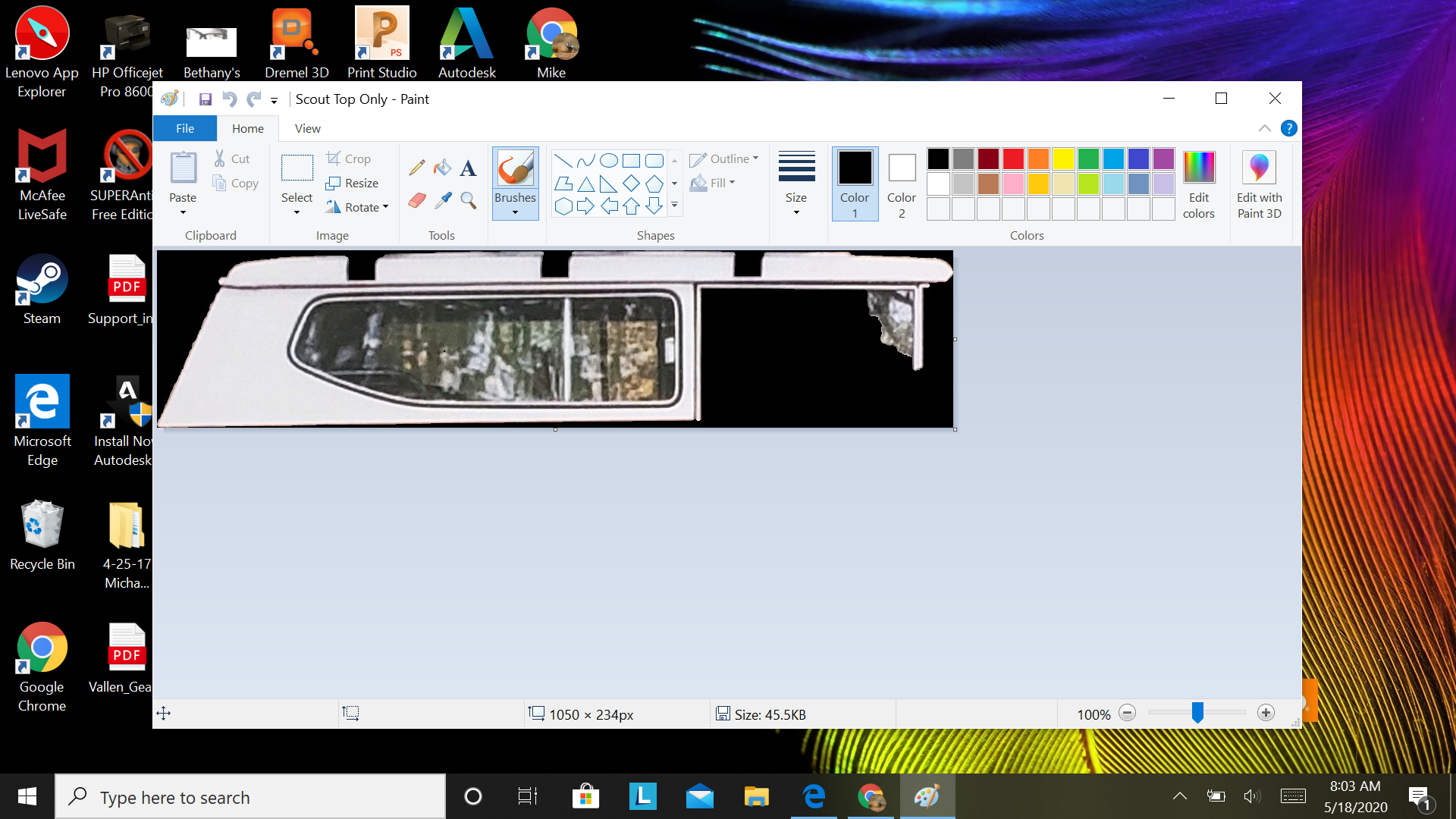Click the Crop tool in Image group

pyautogui.click(x=348, y=158)
